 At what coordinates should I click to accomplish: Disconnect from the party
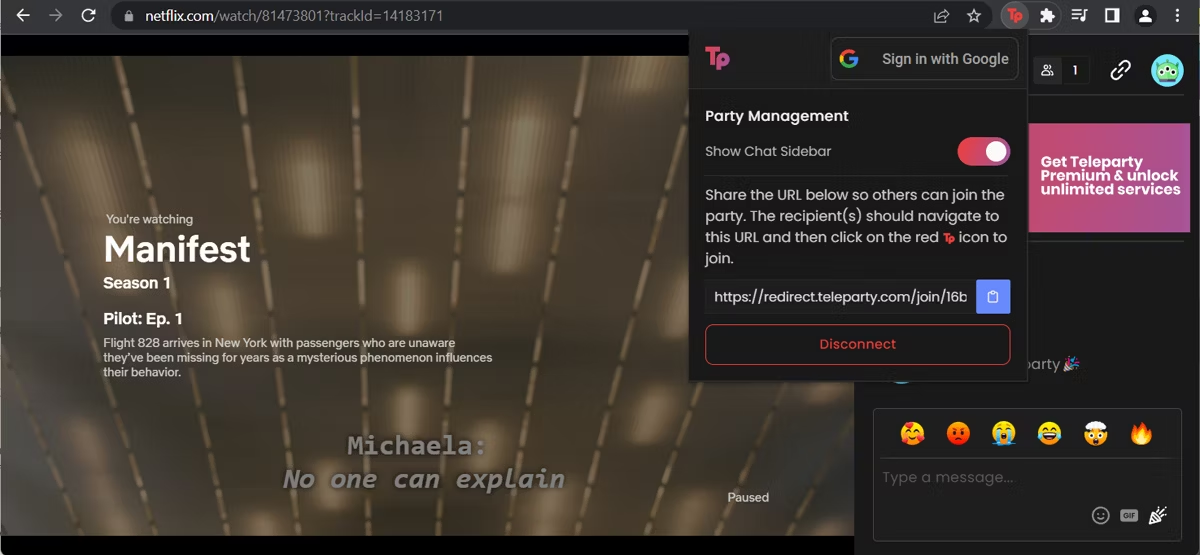(858, 344)
